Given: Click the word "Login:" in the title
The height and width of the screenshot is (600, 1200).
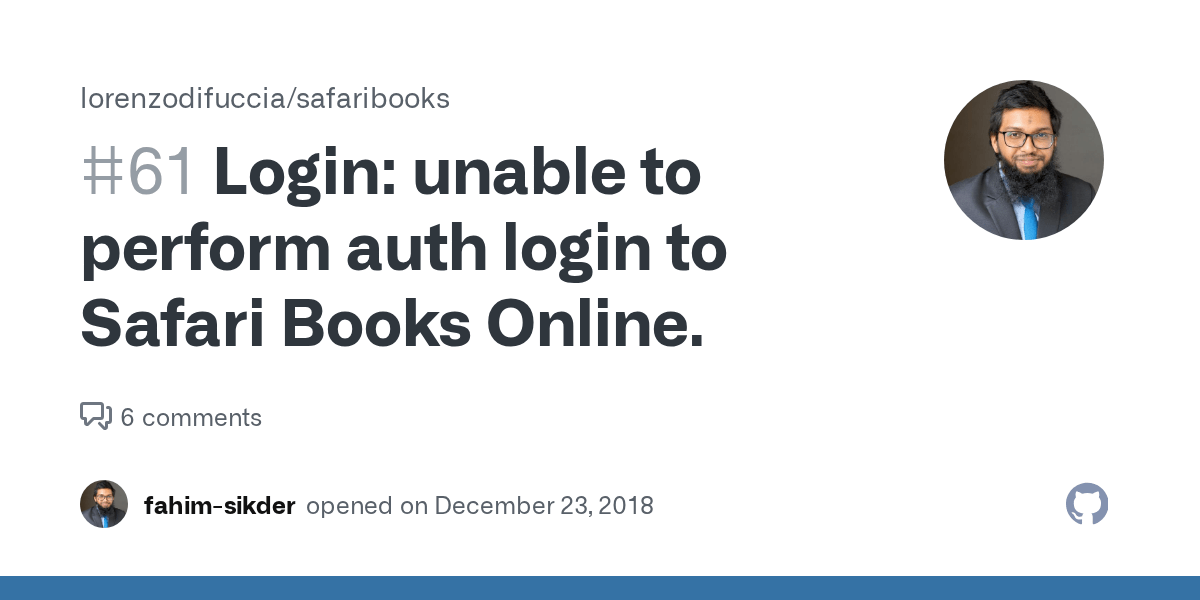Looking at the screenshot, I should point(305,175).
